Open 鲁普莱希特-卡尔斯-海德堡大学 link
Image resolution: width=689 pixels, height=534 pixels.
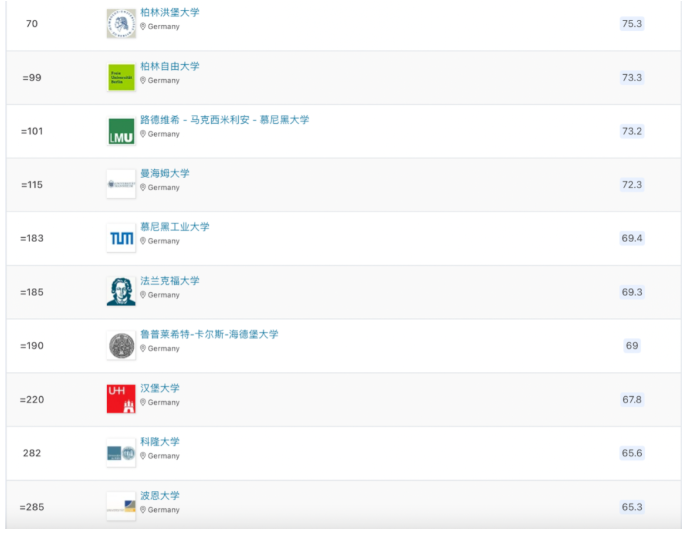[x=209, y=334]
